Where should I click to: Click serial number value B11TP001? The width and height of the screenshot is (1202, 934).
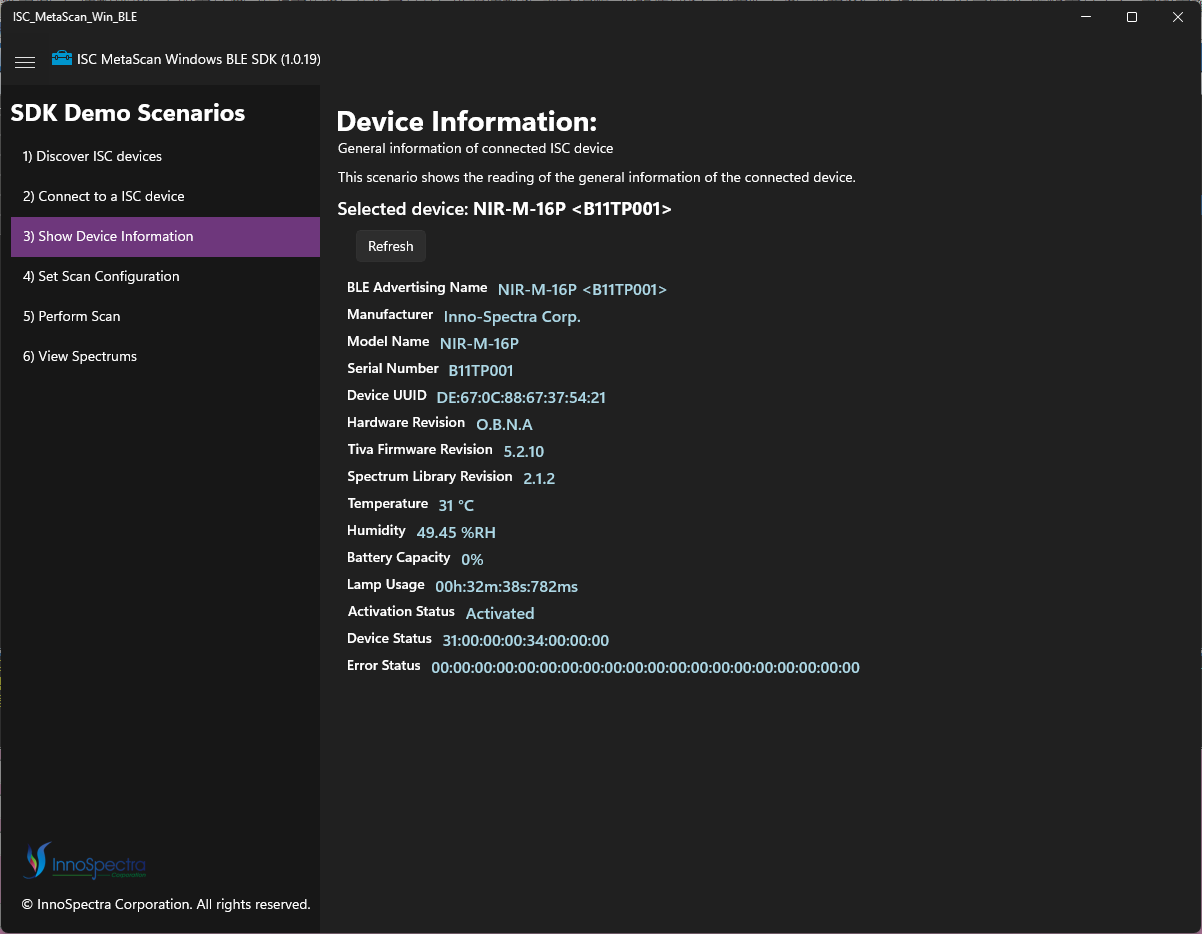point(481,371)
